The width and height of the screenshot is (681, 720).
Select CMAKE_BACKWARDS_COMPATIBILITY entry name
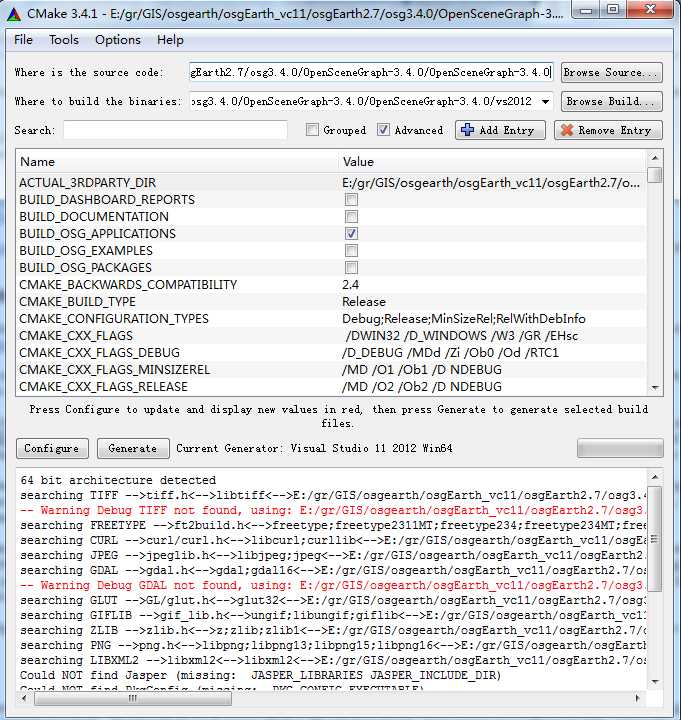[128, 285]
